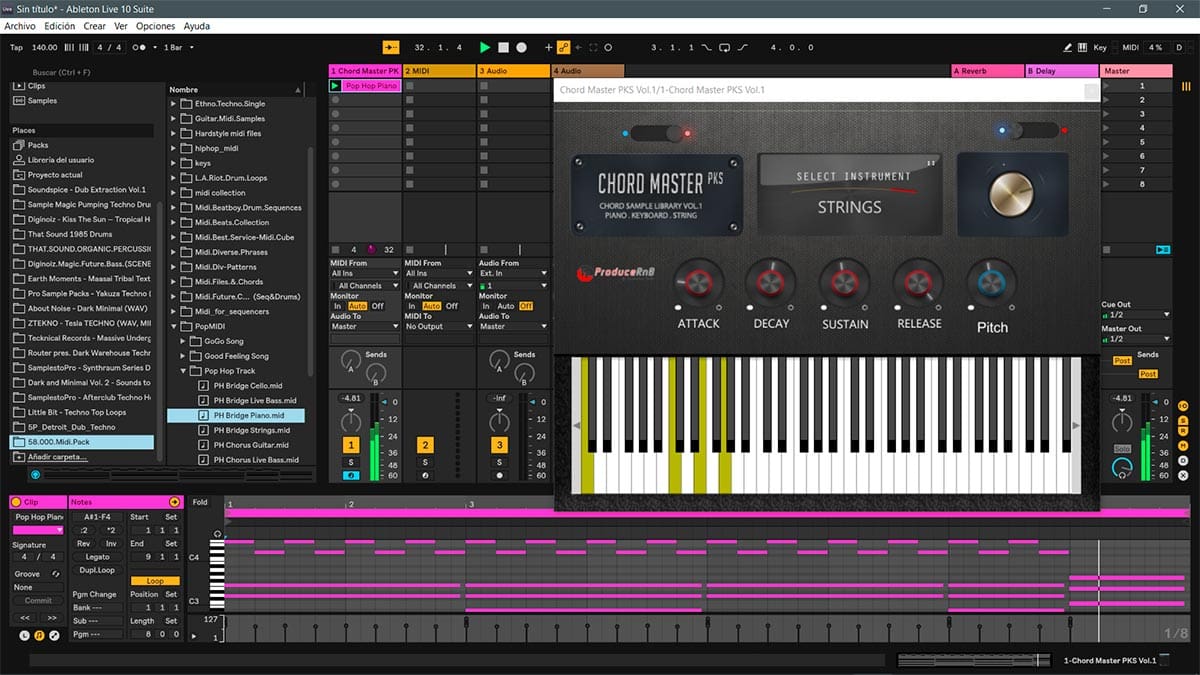1200x675 pixels.
Task: Click the large gold volume knob
Action: [1012, 192]
